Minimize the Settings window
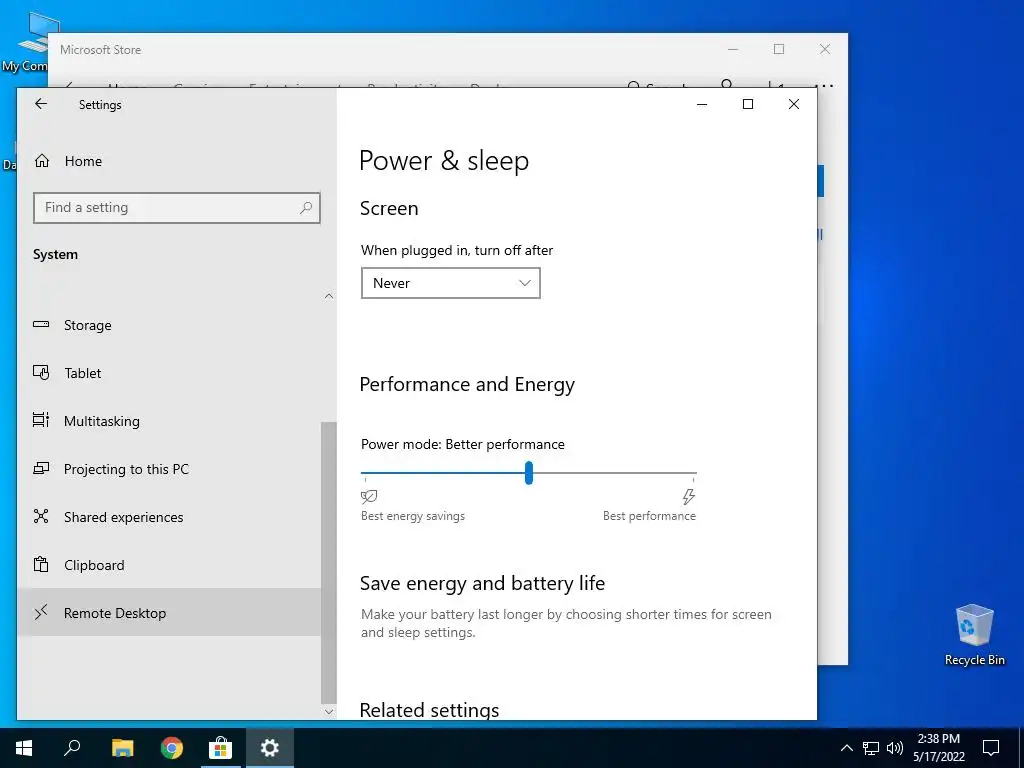Screen dimensions: 1024x768 702,104
